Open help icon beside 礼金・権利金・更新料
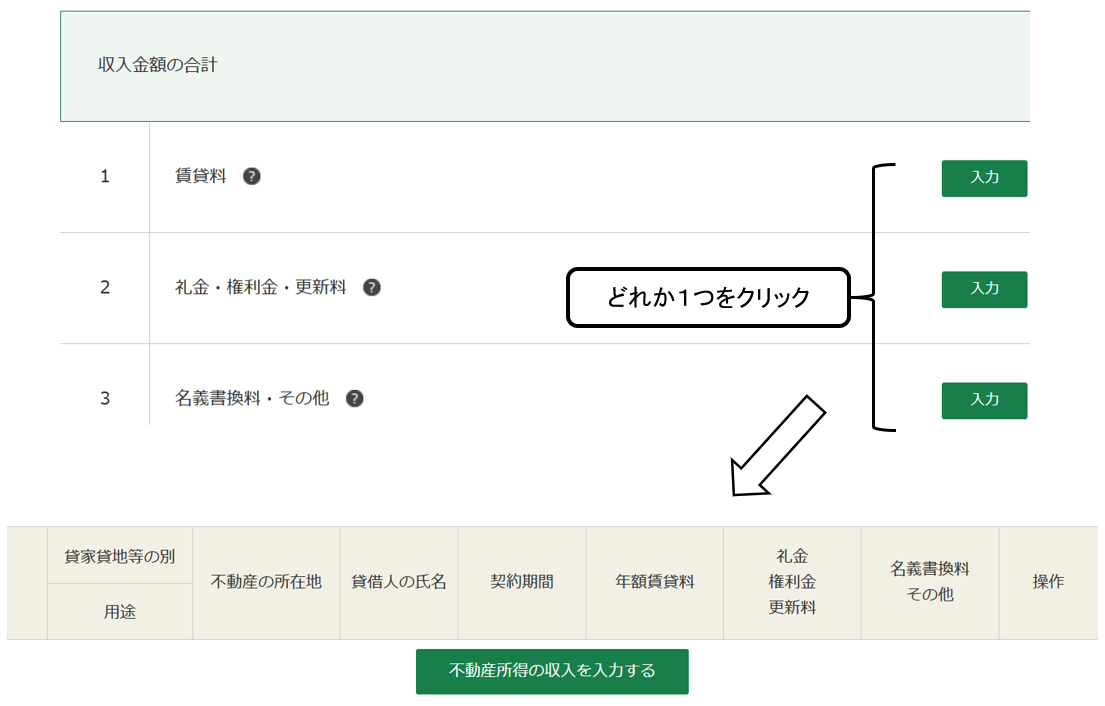 (371, 287)
